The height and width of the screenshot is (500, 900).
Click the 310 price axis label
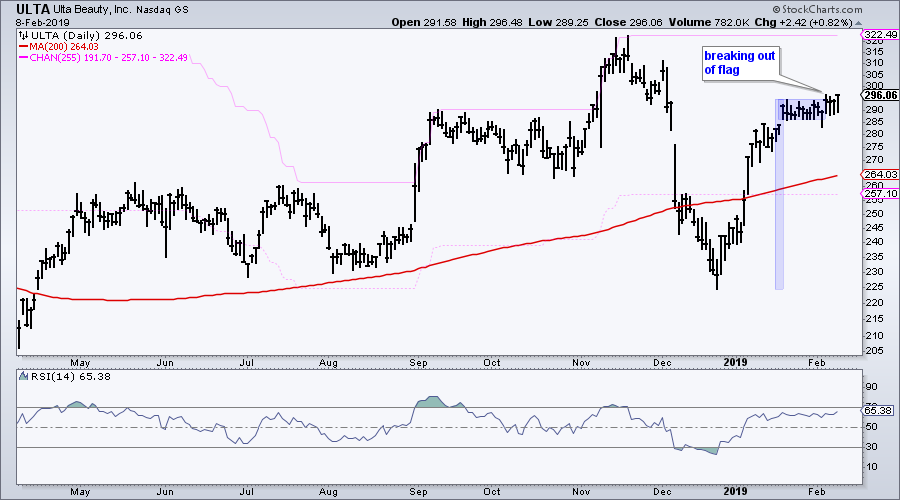[x=874, y=63]
